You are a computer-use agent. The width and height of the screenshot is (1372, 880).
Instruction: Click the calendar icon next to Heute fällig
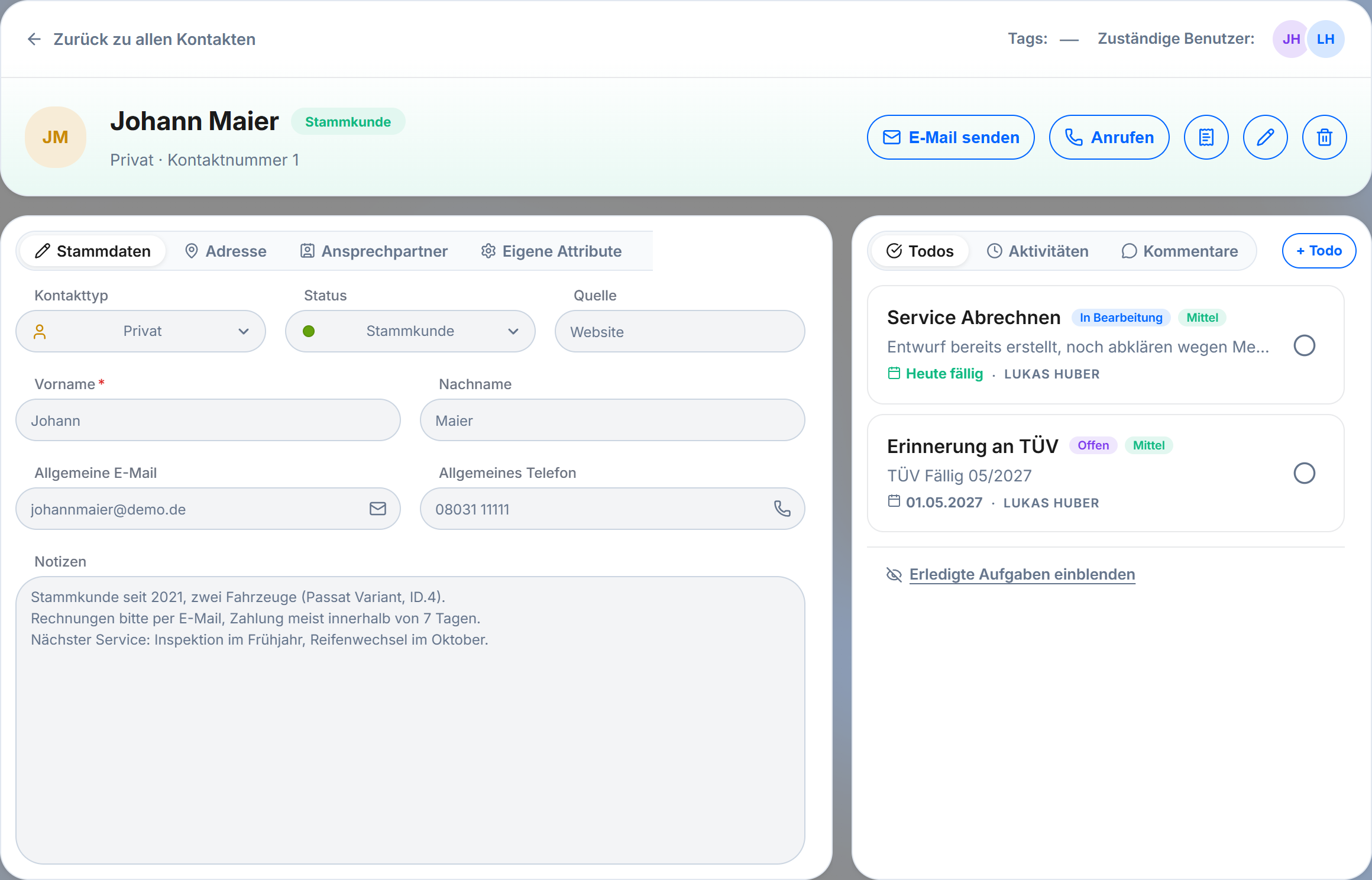[894, 373]
